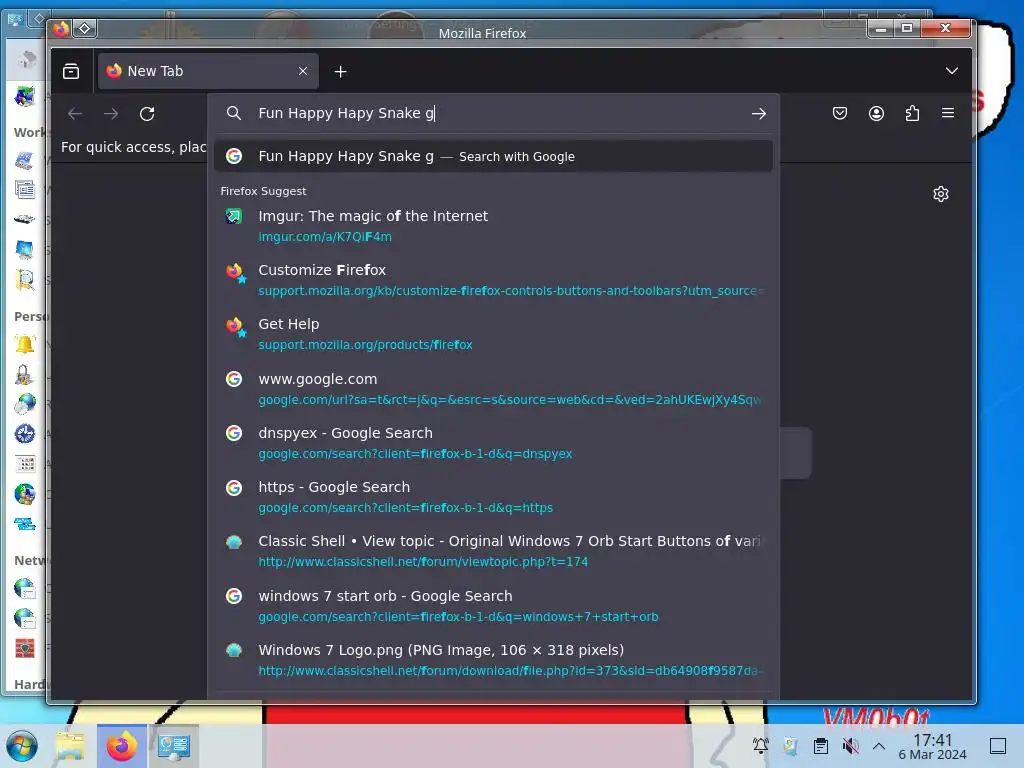Click the support.mozilla.org/products/firefox URL text
Image resolution: width=1024 pixels, height=768 pixels.
pos(365,345)
